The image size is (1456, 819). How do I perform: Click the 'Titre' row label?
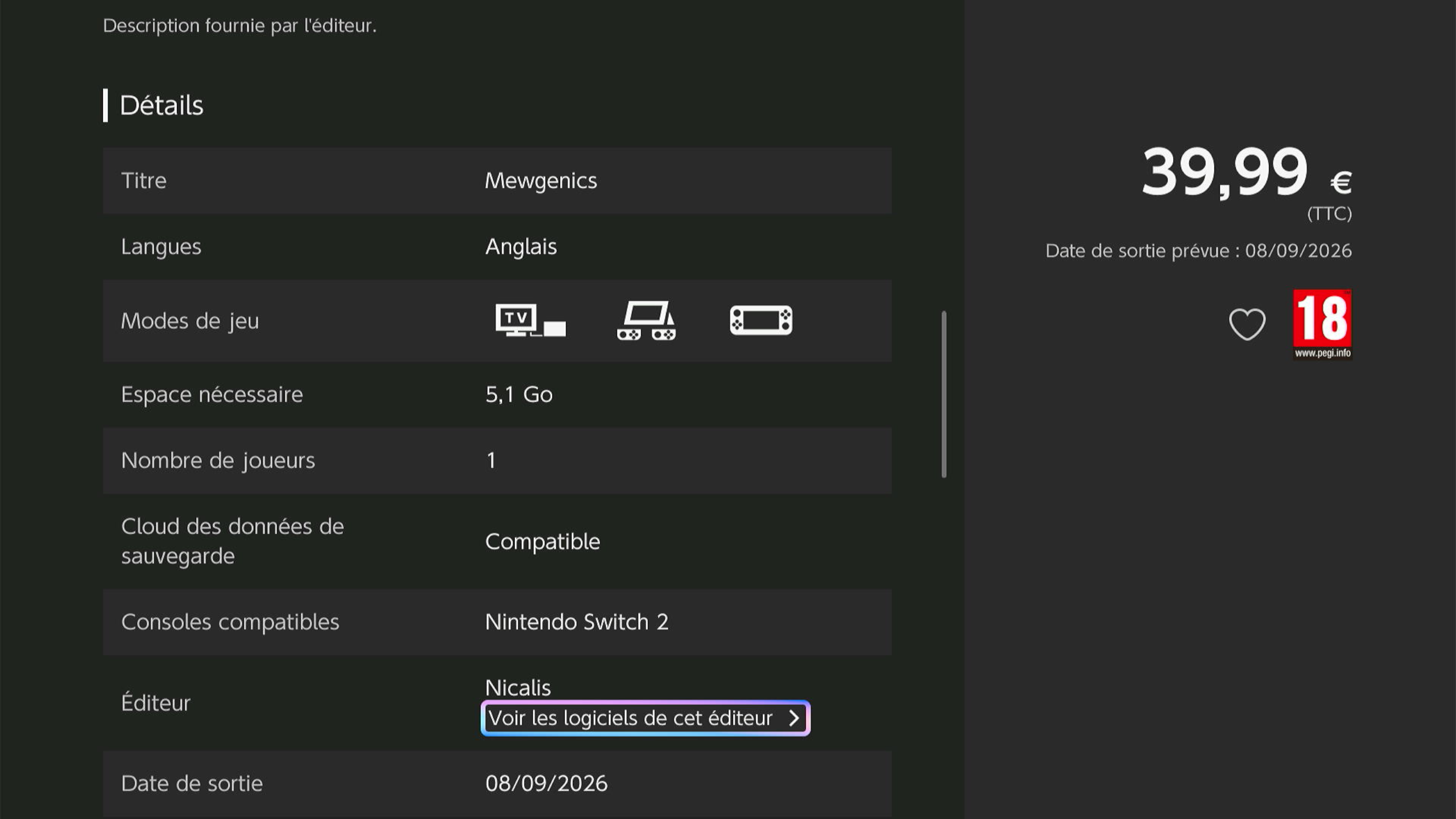[144, 181]
